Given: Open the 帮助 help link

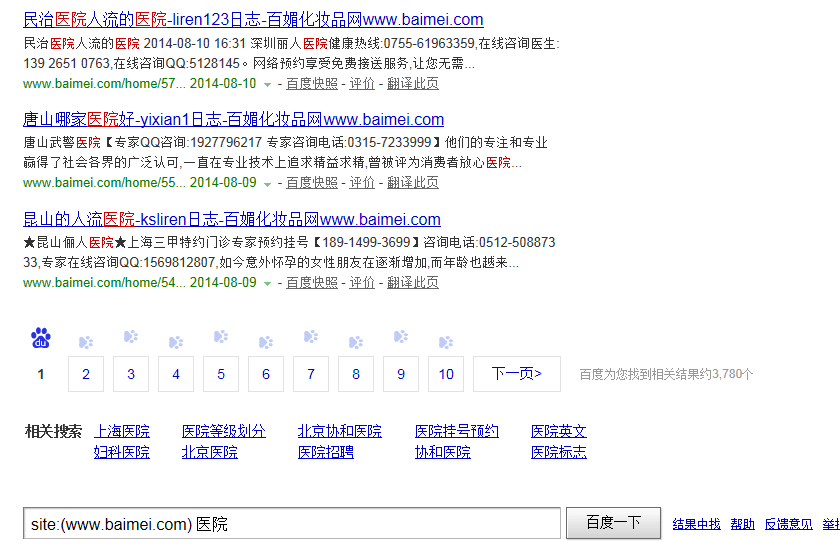Looking at the screenshot, I should tap(742, 524).
